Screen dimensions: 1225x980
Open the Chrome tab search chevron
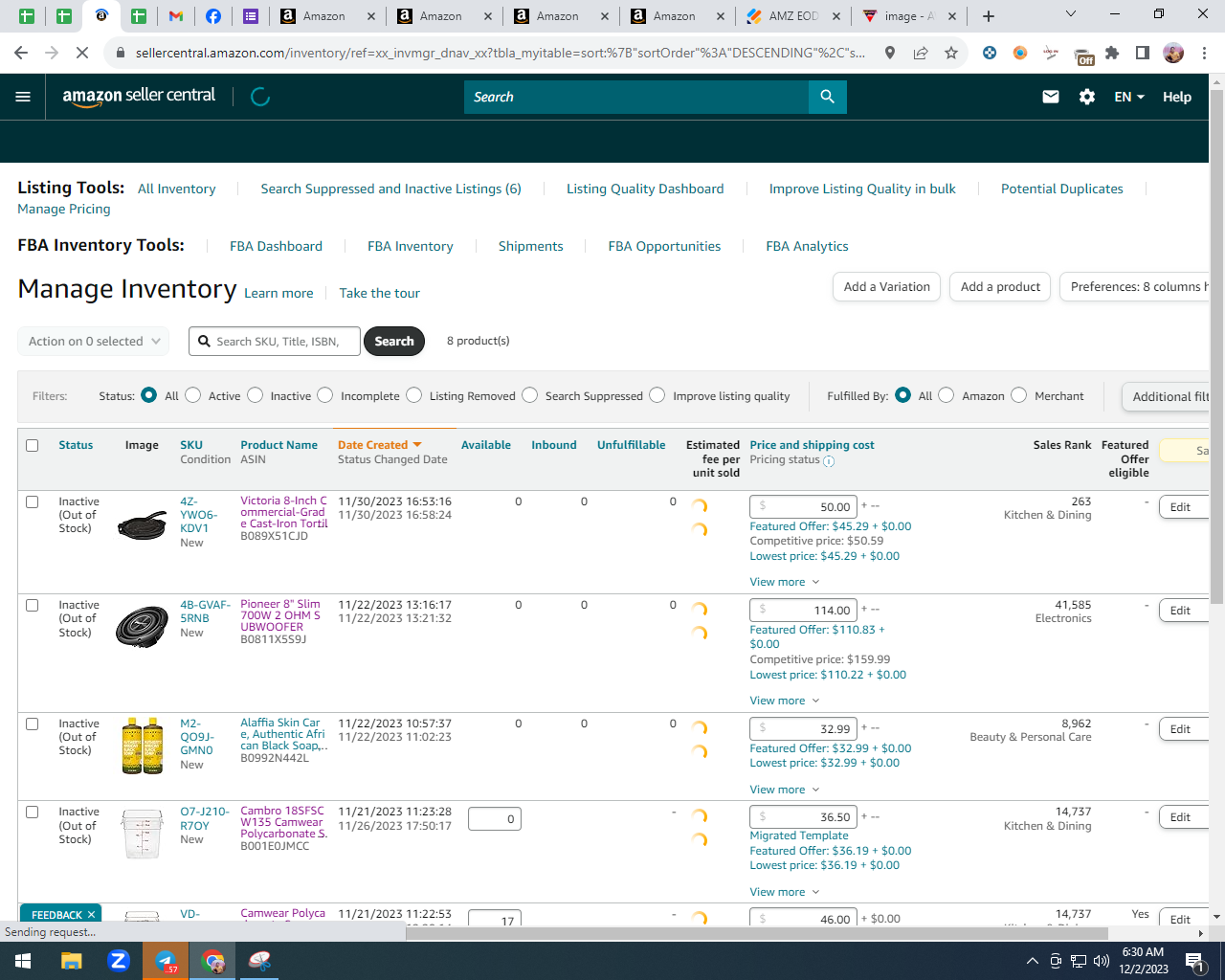pos(1071,14)
